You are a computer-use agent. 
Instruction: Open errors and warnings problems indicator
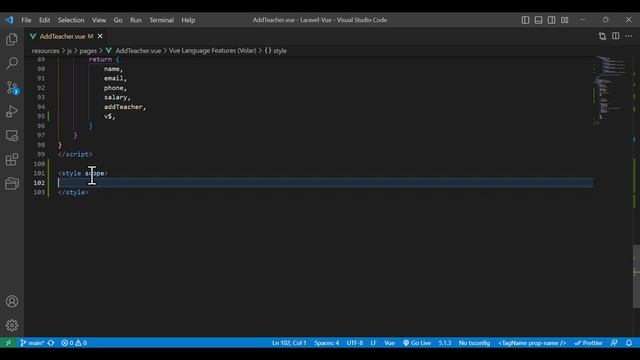74,343
